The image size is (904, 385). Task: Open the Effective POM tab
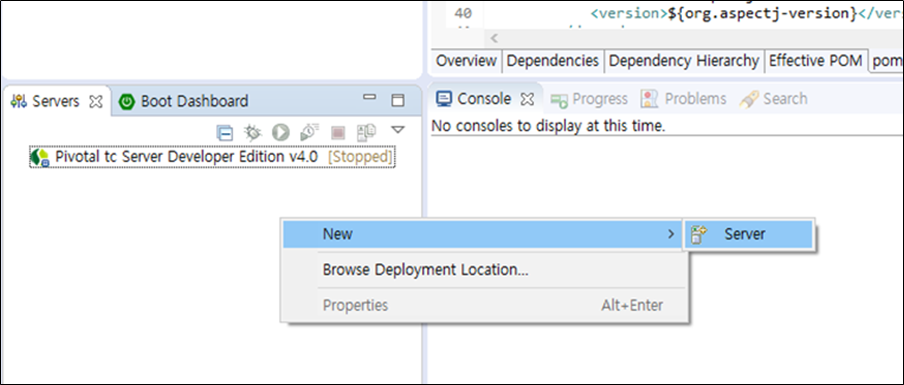(x=816, y=61)
